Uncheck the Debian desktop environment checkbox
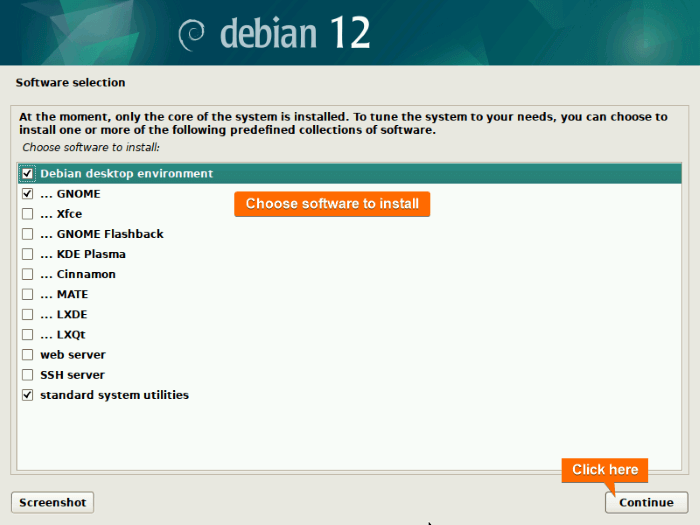The image size is (700, 525). (27, 173)
